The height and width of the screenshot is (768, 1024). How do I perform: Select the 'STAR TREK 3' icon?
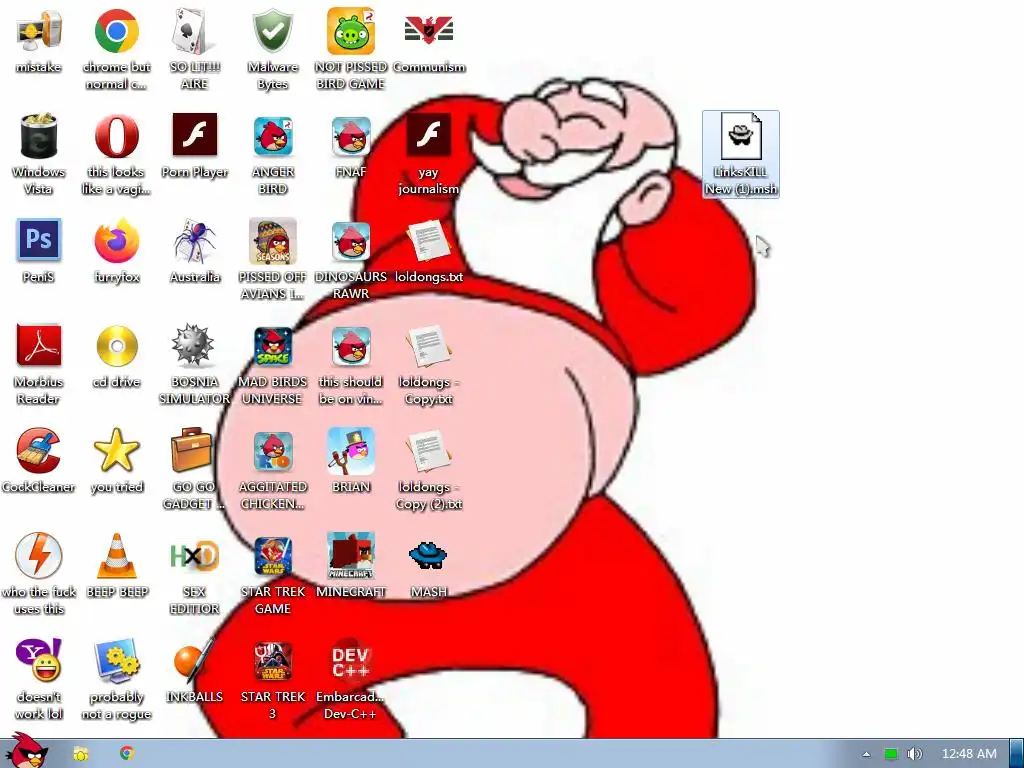(272, 661)
